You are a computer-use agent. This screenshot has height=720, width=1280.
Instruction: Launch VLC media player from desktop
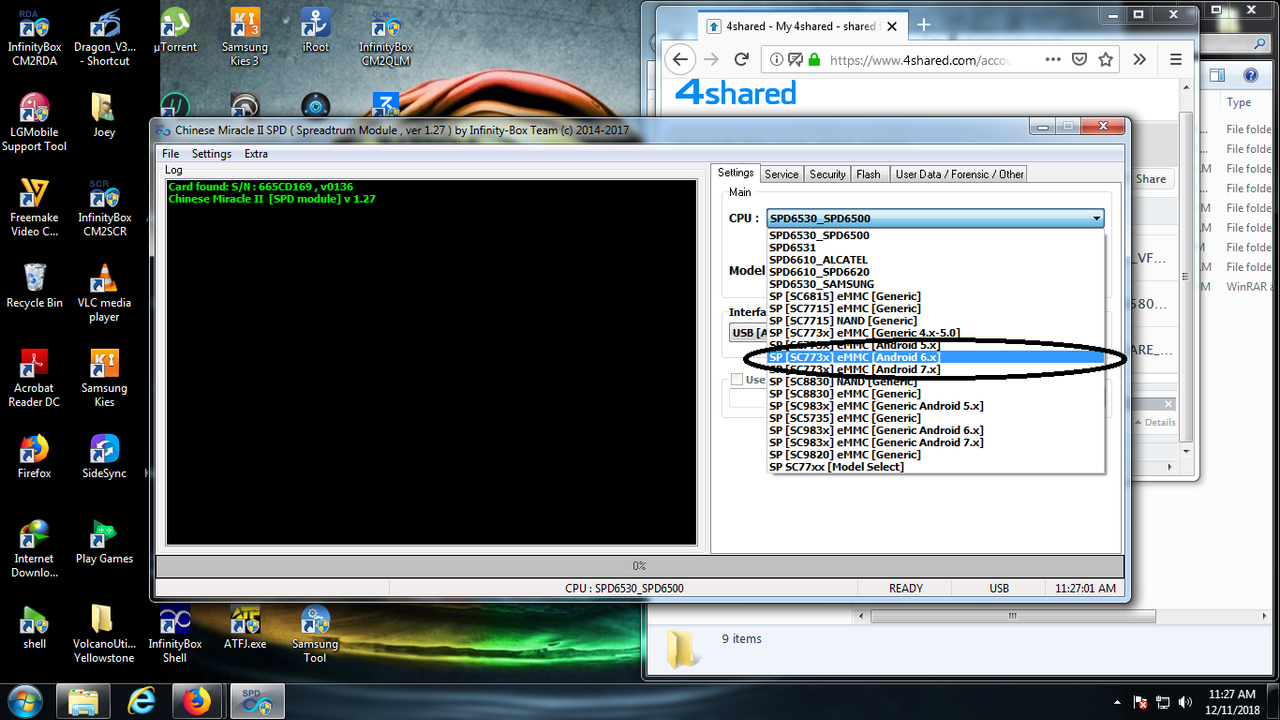pyautogui.click(x=104, y=293)
